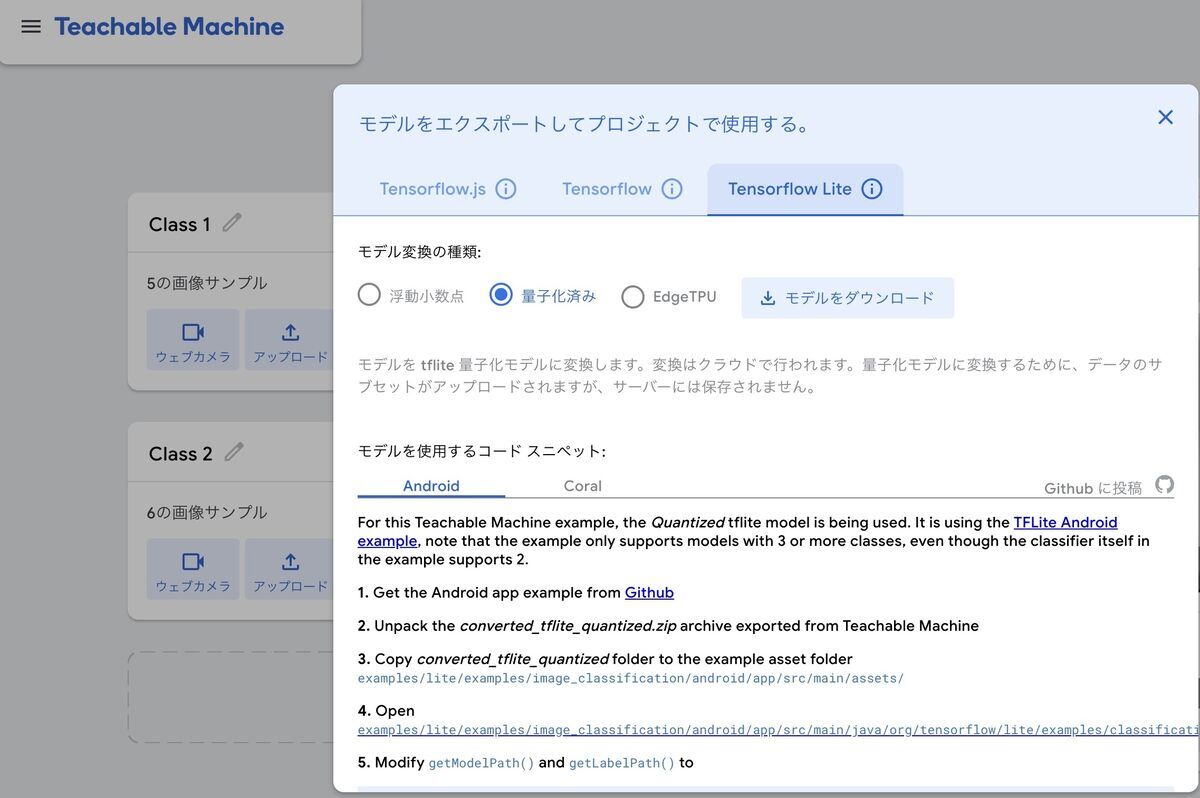Click Class 1 ウェブカメラ button

pyautogui.click(x=193, y=340)
